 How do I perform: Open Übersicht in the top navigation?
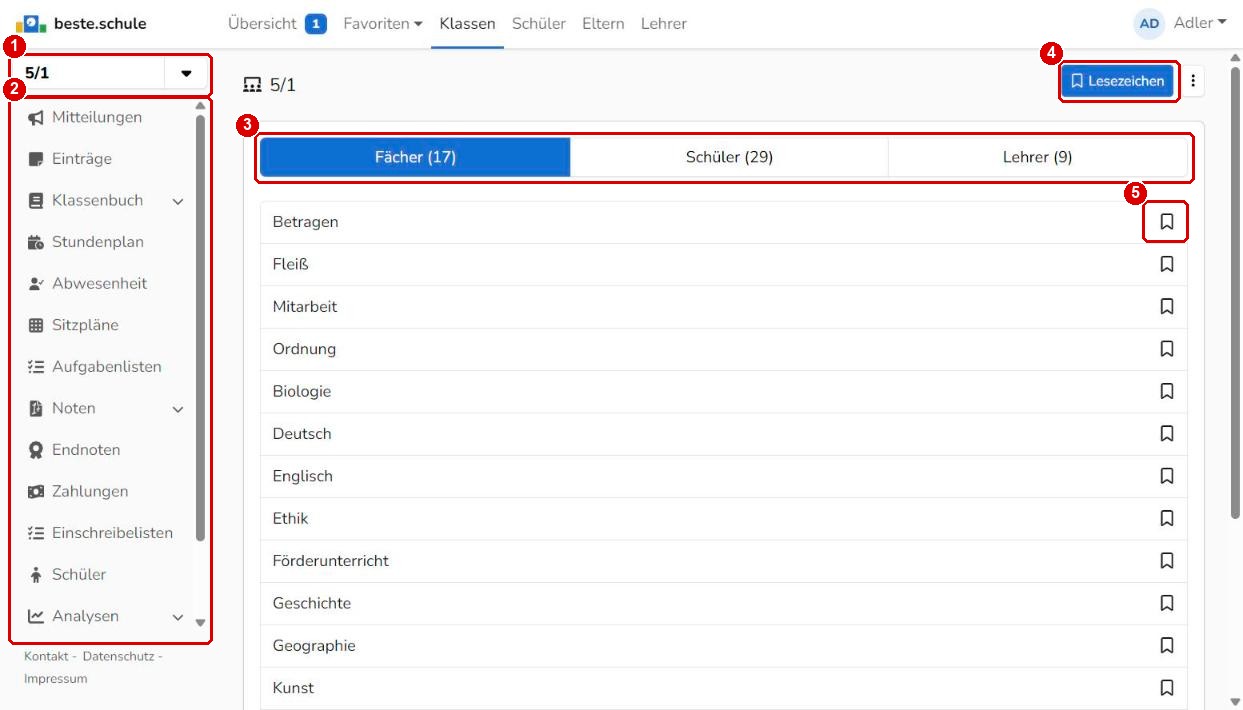click(261, 23)
